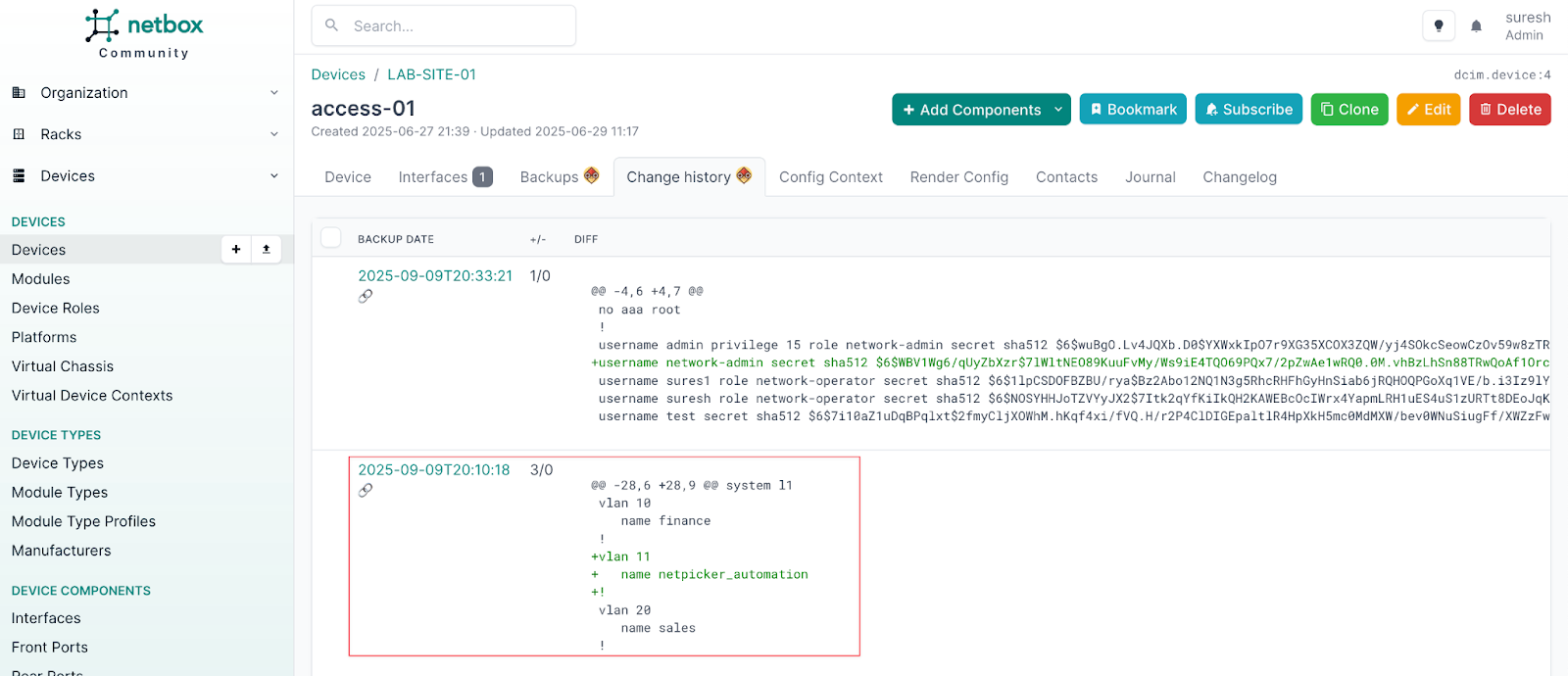This screenshot has width=1568, height=676.
Task: Click the plus icon next to Devices
Action: tap(236, 250)
